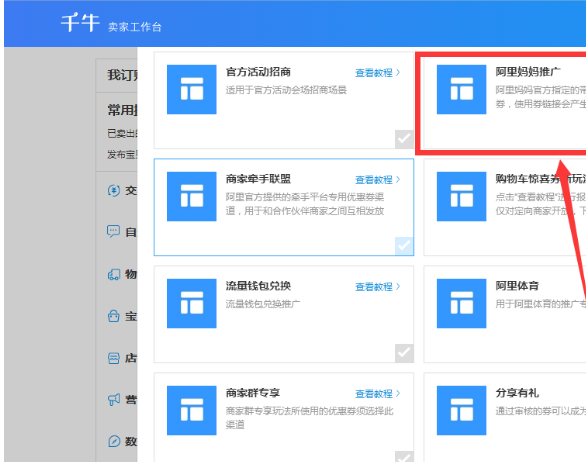Click the 商家牵手联盟 card icon
This screenshot has height=462, width=586.
191,196
